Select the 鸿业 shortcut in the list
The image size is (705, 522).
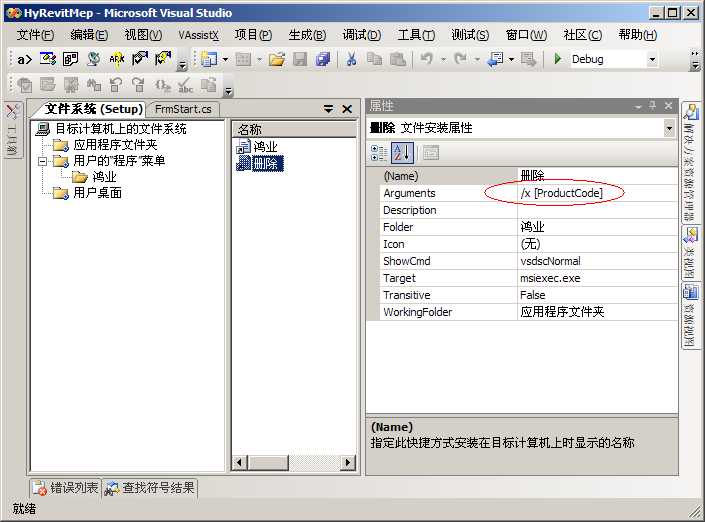pos(265,147)
